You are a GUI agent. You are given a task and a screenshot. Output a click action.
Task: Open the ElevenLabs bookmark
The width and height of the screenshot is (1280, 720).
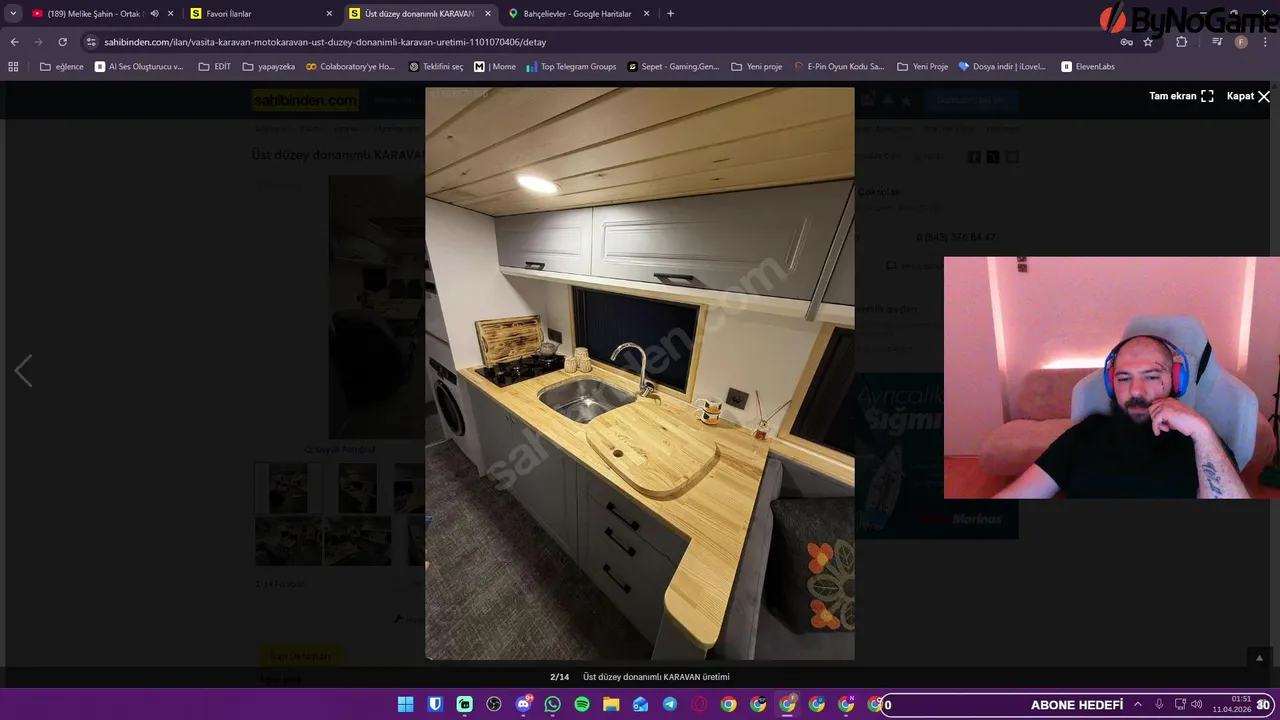1088,67
